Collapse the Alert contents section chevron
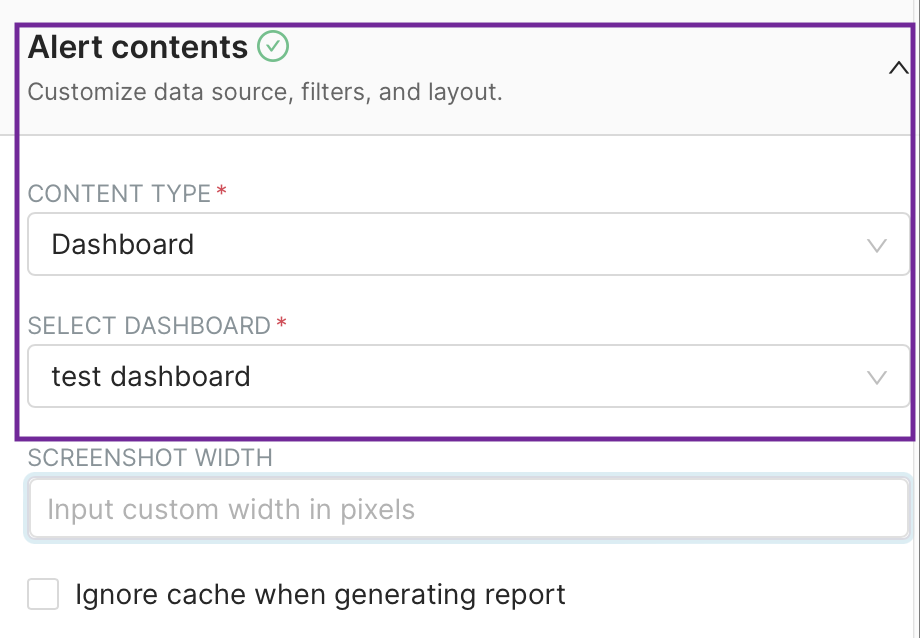This screenshot has width=920, height=638. coord(897,69)
